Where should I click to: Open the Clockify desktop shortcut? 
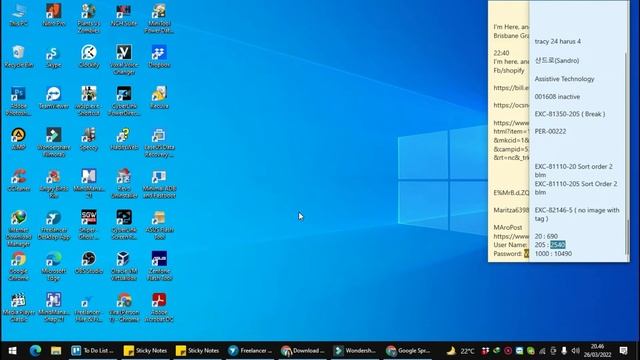(89, 56)
